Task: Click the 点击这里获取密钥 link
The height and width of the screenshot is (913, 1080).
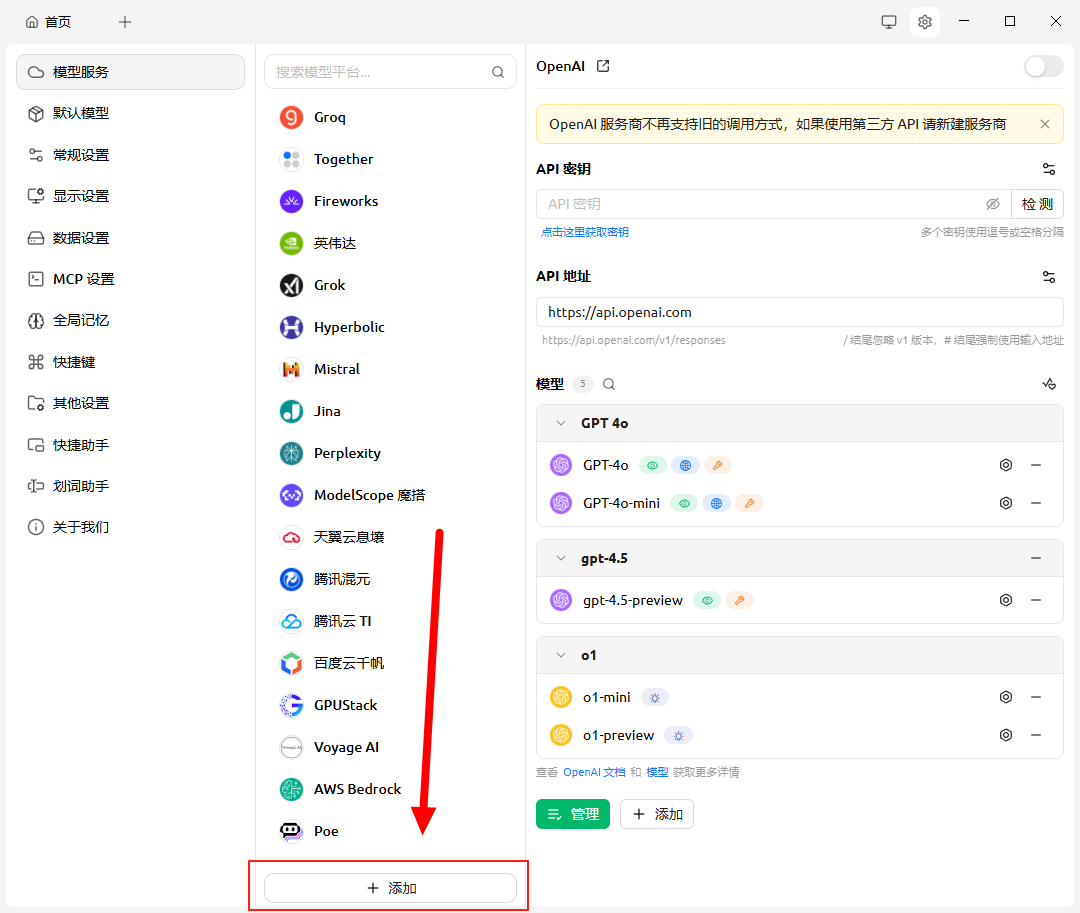Action: coord(585,232)
